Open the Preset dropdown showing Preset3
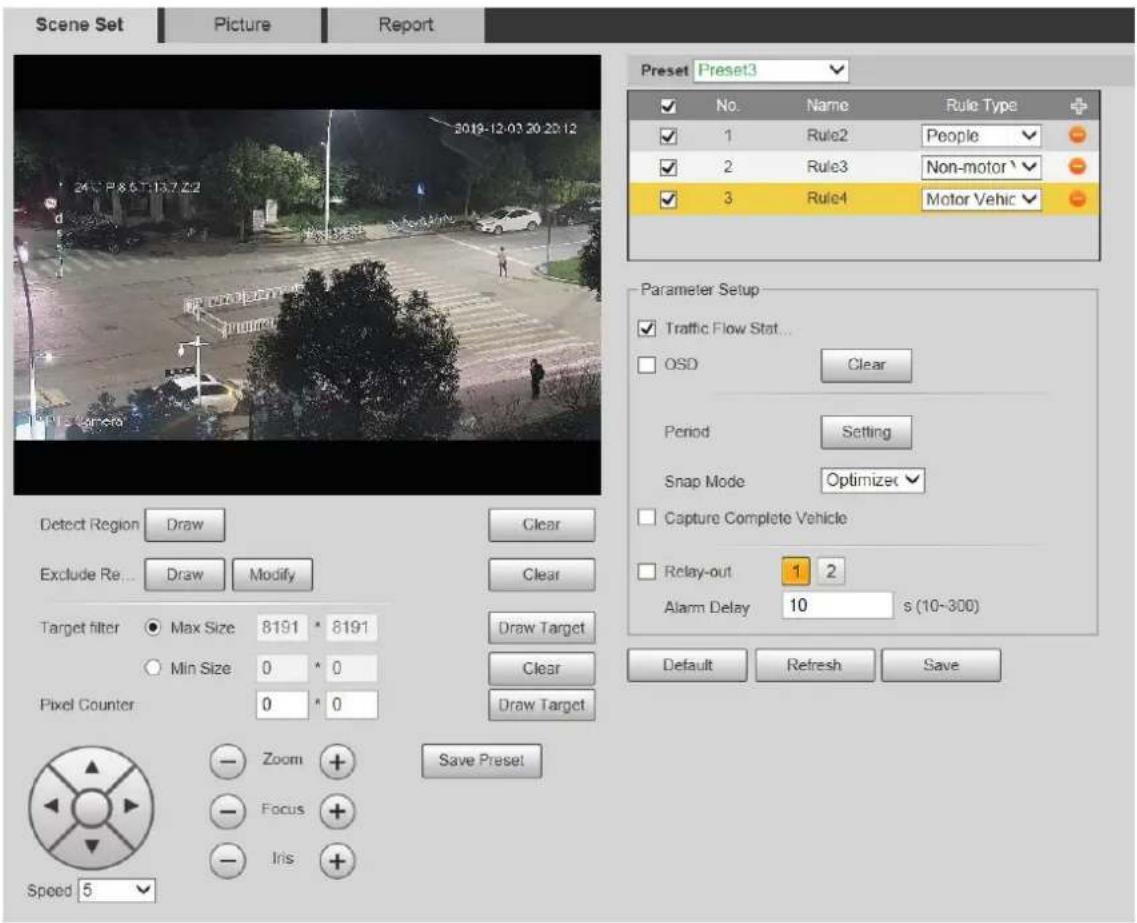The height and width of the screenshot is (923, 1137). coord(771,70)
